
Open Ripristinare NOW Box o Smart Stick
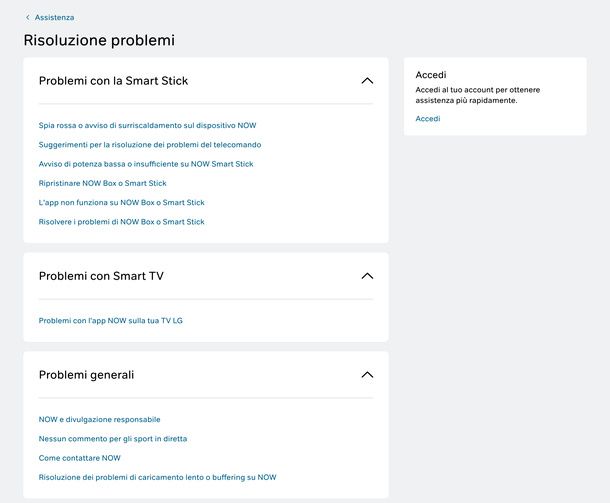tap(102, 183)
